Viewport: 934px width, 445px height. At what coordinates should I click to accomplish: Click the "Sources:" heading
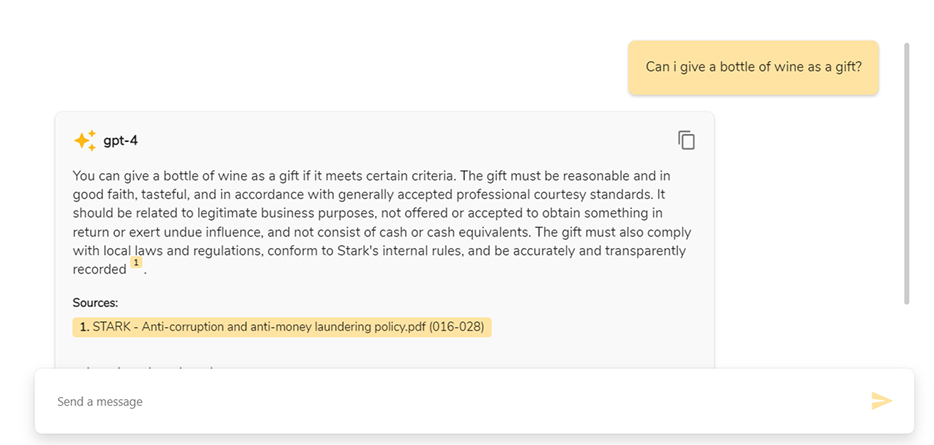tap(95, 302)
